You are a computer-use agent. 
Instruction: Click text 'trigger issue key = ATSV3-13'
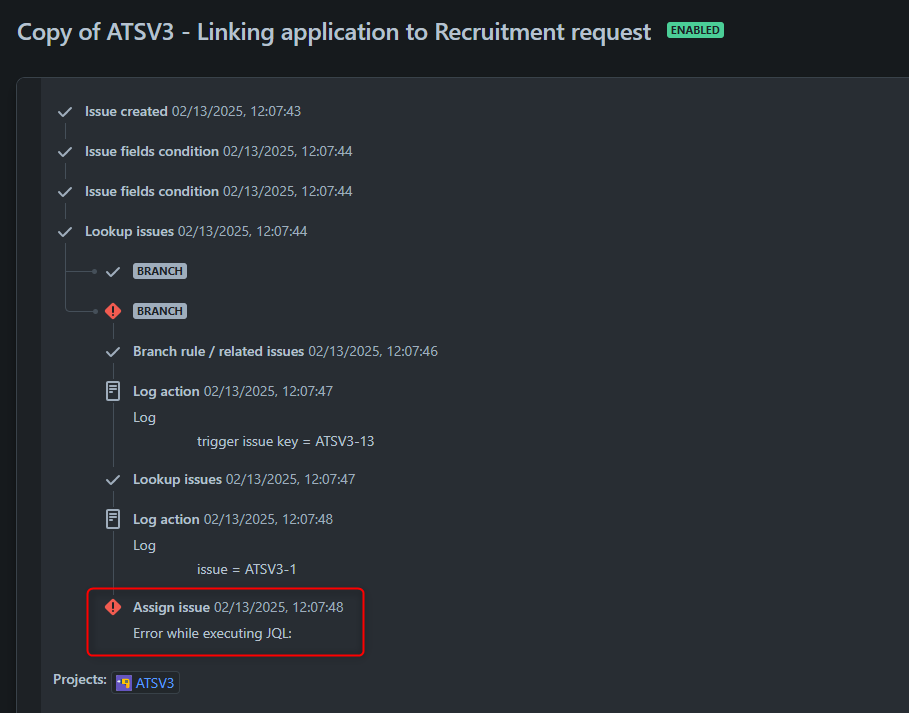[x=285, y=442]
